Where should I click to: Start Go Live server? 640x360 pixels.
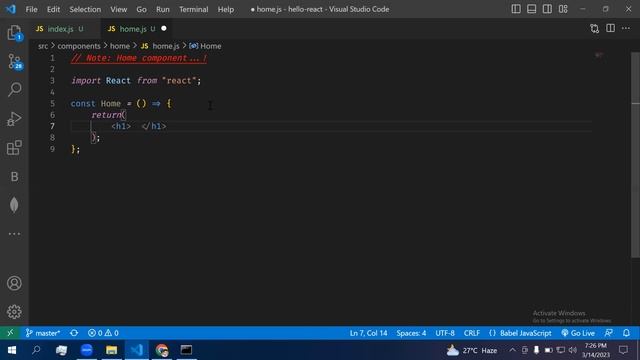click(578, 333)
